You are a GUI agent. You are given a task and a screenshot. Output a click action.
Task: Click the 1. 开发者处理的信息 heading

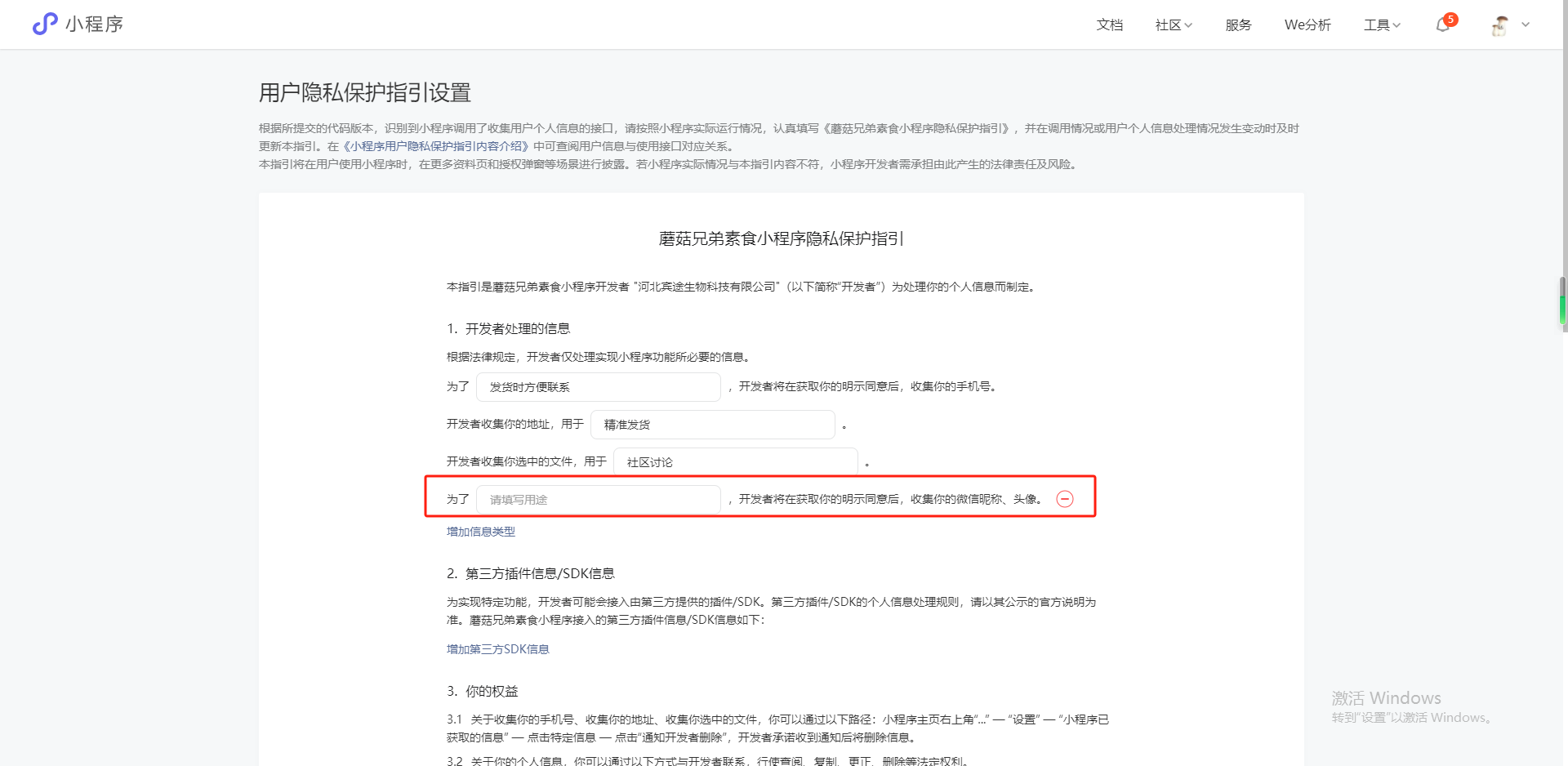(508, 328)
